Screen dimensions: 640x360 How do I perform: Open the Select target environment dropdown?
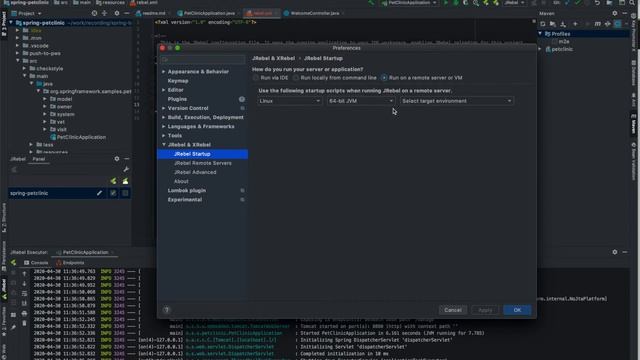coord(457,101)
